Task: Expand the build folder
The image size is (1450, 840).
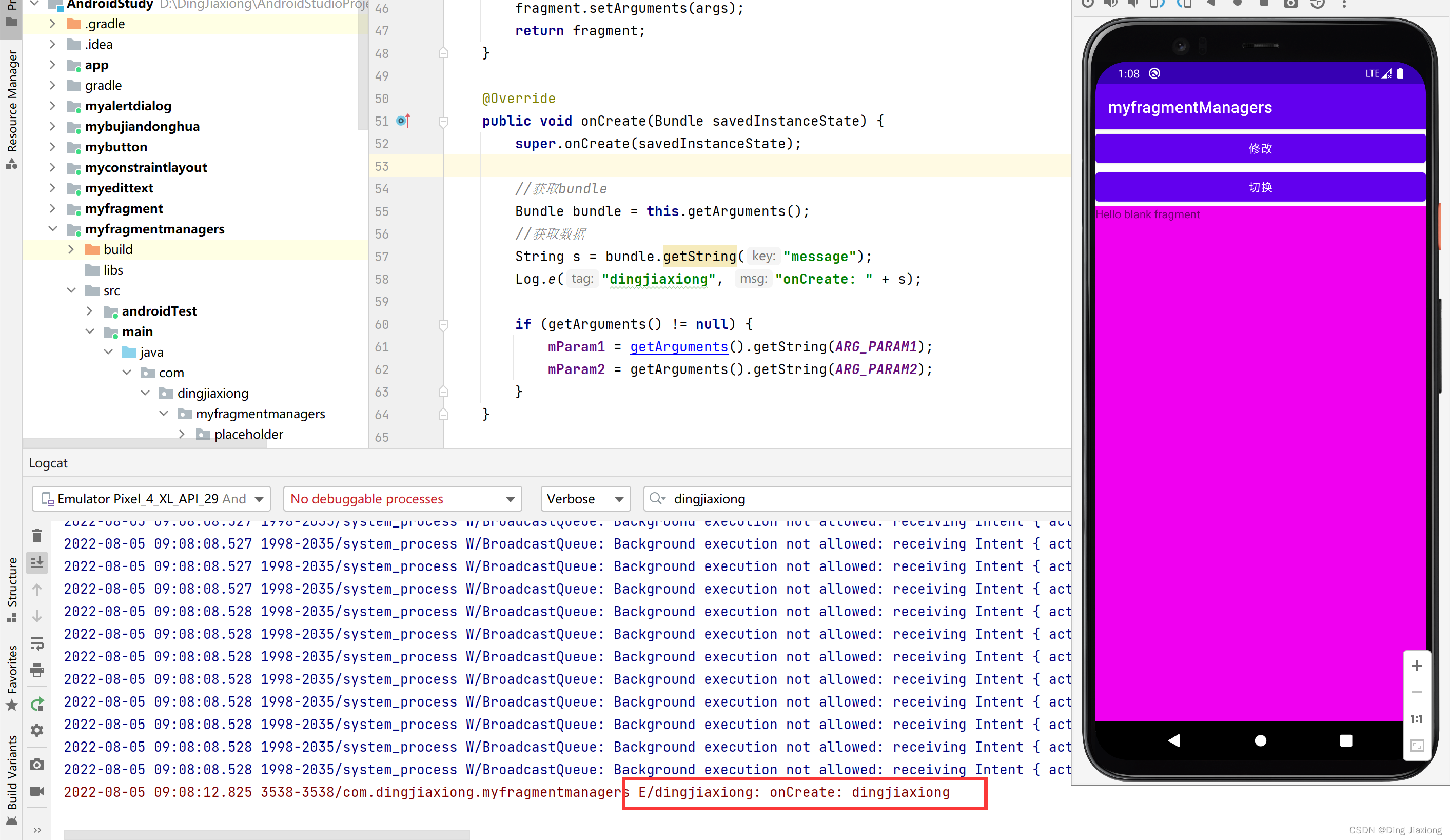Action: [x=71, y=249]
